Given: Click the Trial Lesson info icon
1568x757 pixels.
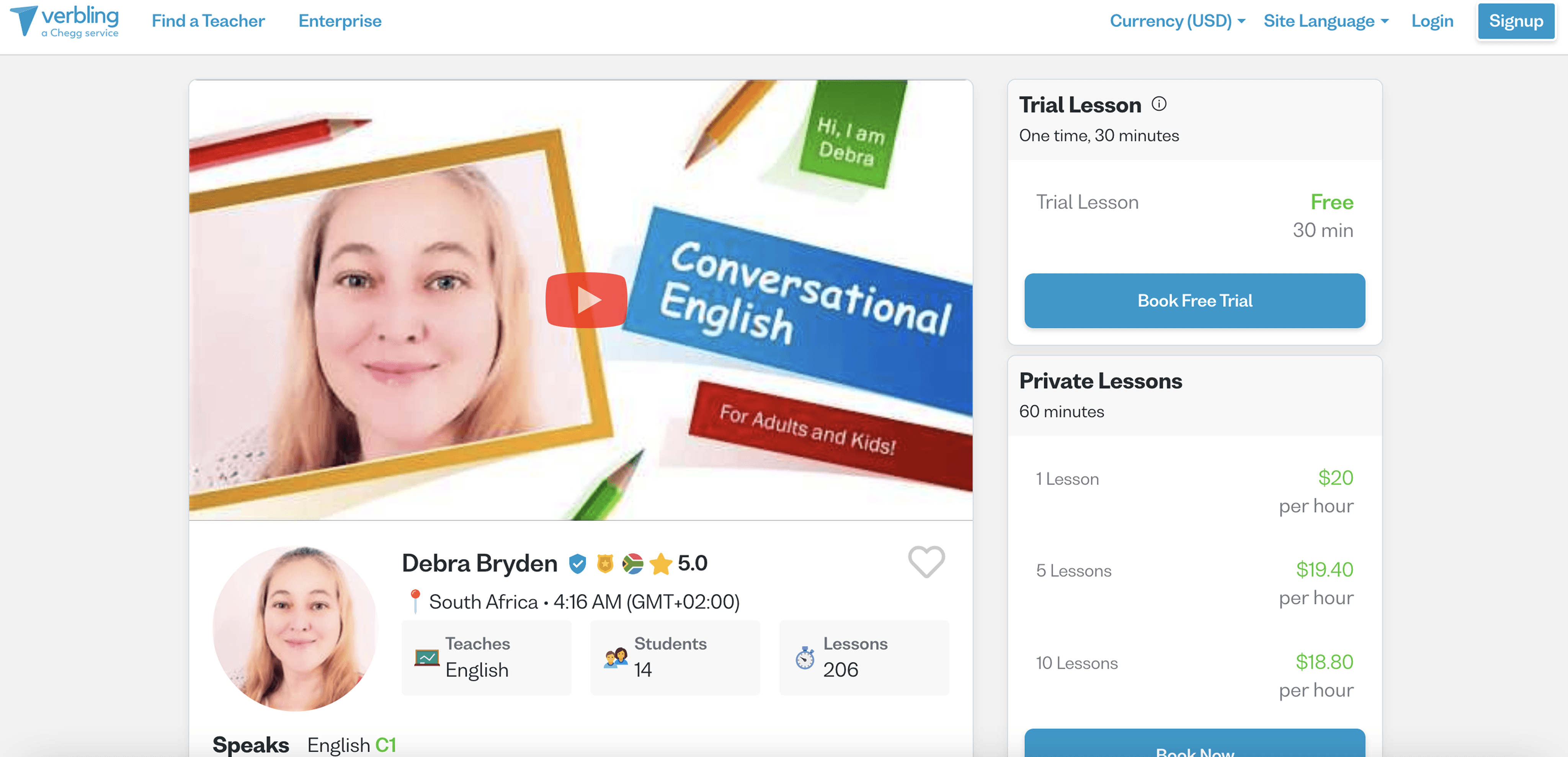Looking at the screenshot, I should [x=1158, y=104].
